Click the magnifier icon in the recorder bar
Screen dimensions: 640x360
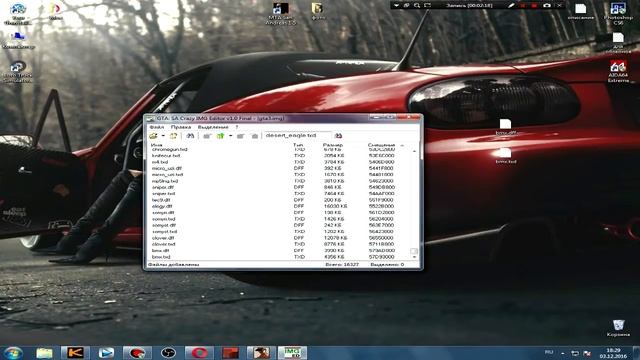pos(417,5)
